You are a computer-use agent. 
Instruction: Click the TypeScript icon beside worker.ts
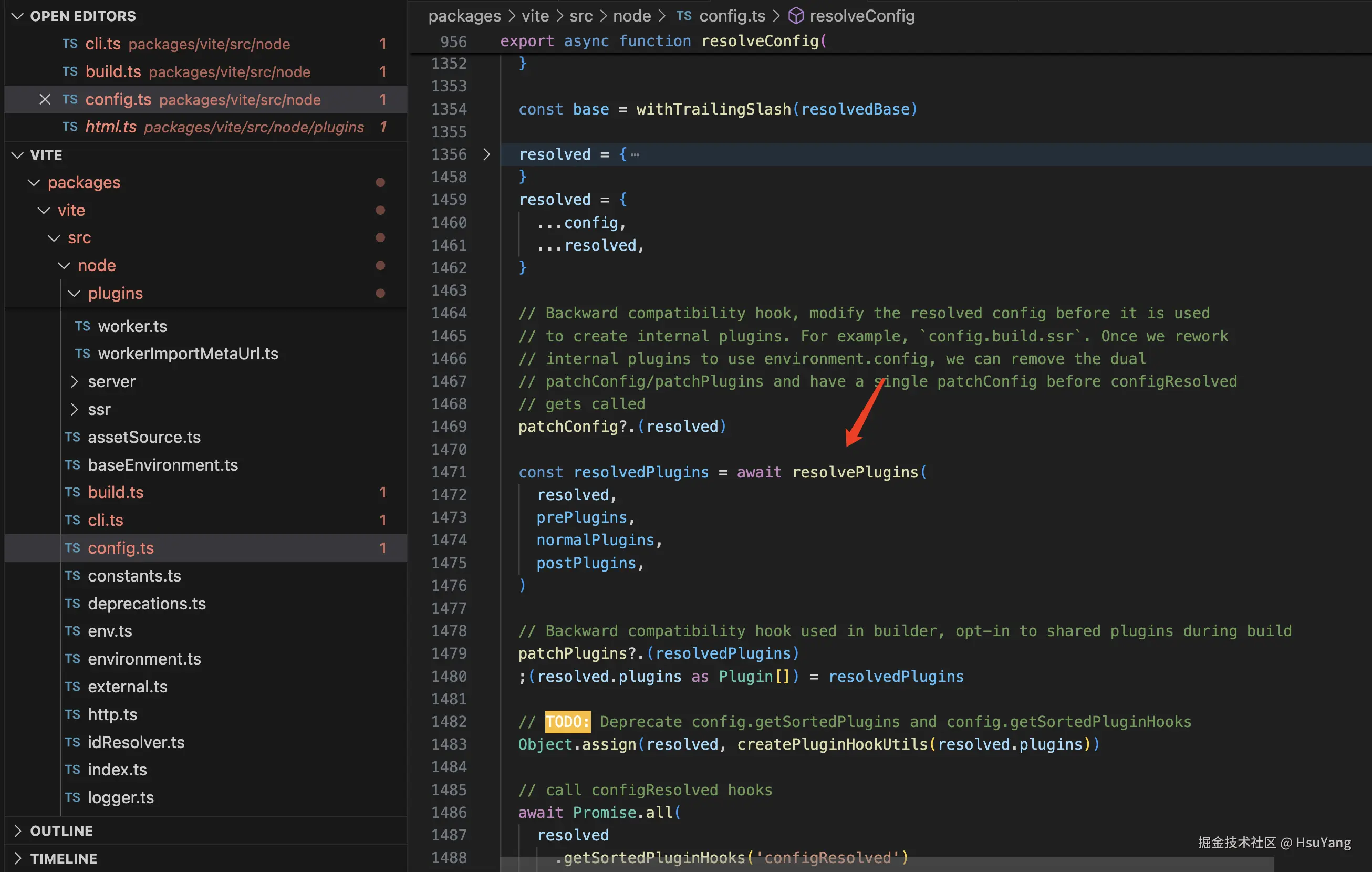pyautogui.click(x=82, y=326)
